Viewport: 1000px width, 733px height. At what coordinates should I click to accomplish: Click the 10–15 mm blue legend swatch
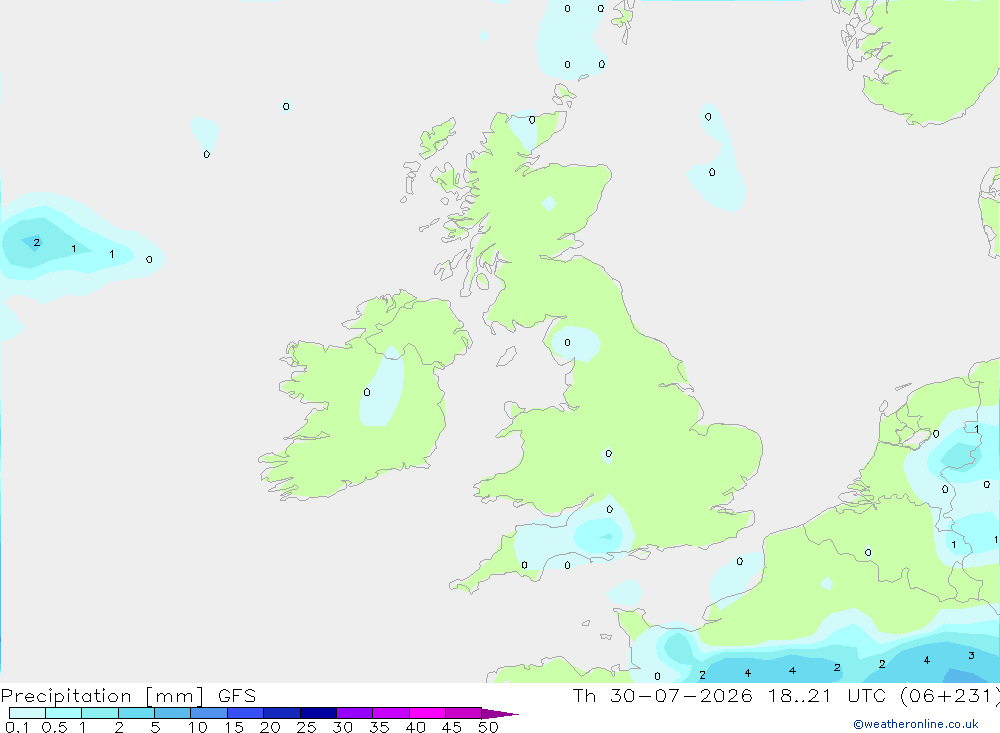click(209, 713)
